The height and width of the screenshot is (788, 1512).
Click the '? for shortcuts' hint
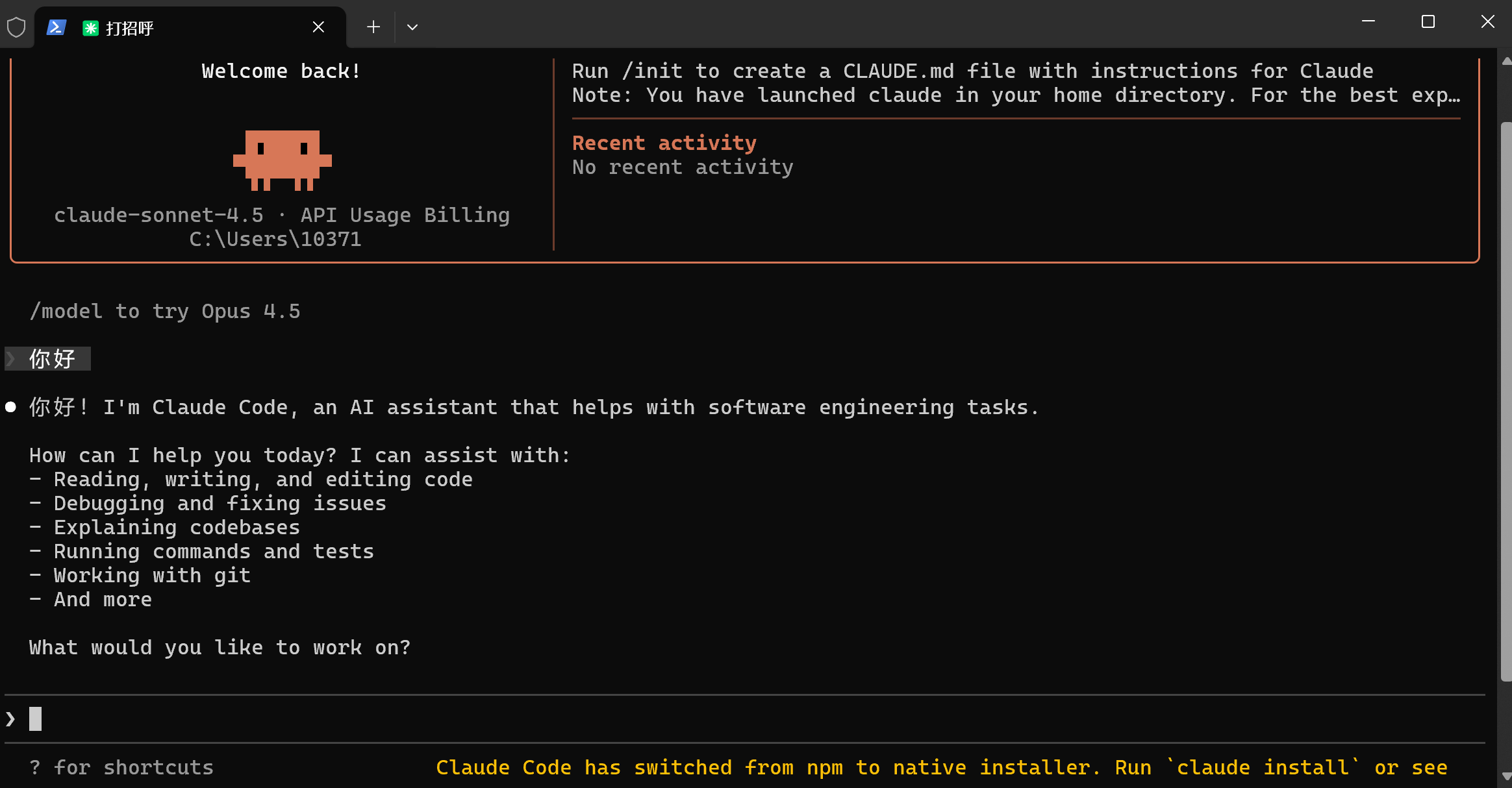pos(121,767)
